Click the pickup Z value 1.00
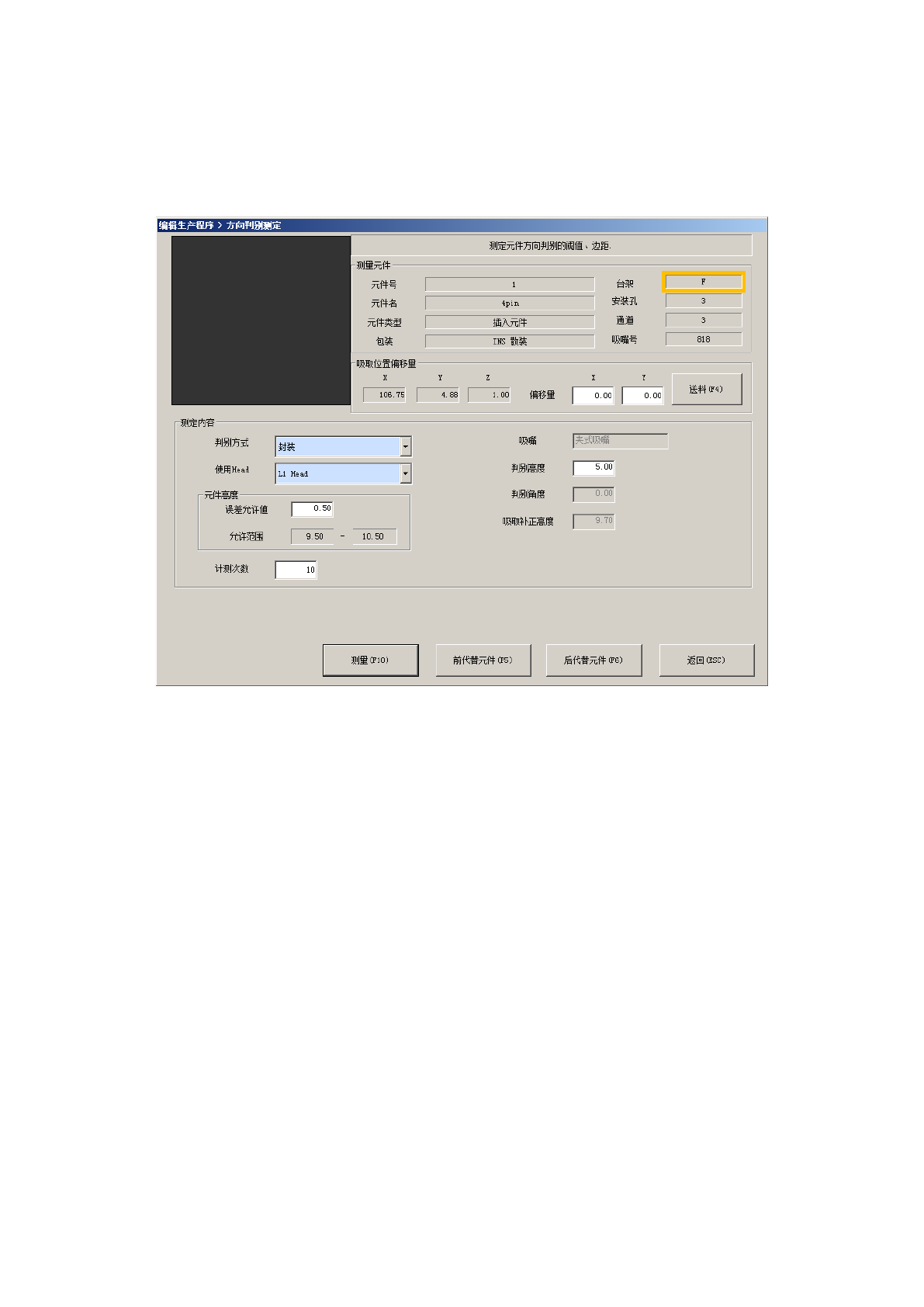The height and width of the screenshot is (1307, 924). (x=490, y=395)
